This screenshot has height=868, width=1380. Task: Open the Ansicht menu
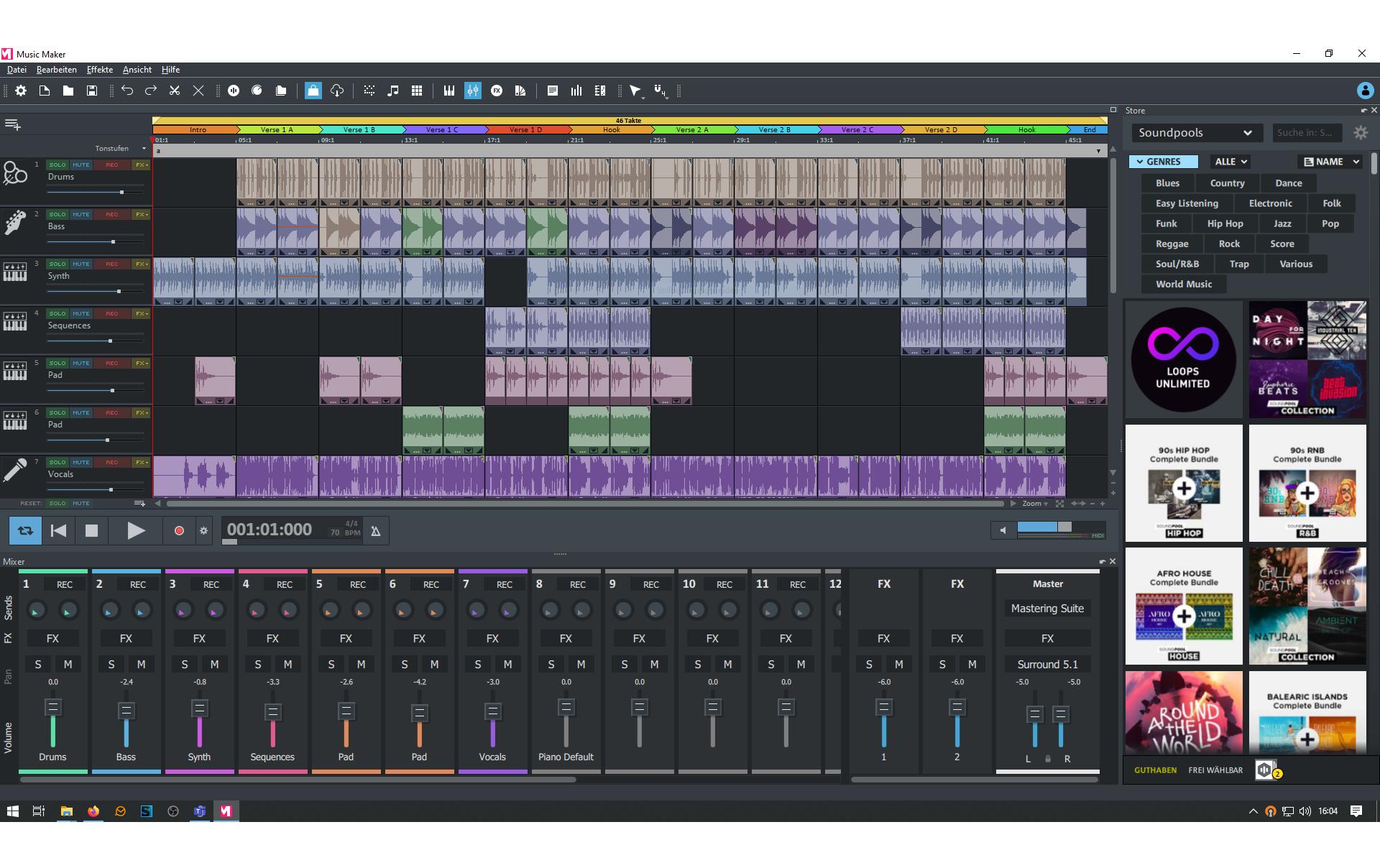pos(137,70)
